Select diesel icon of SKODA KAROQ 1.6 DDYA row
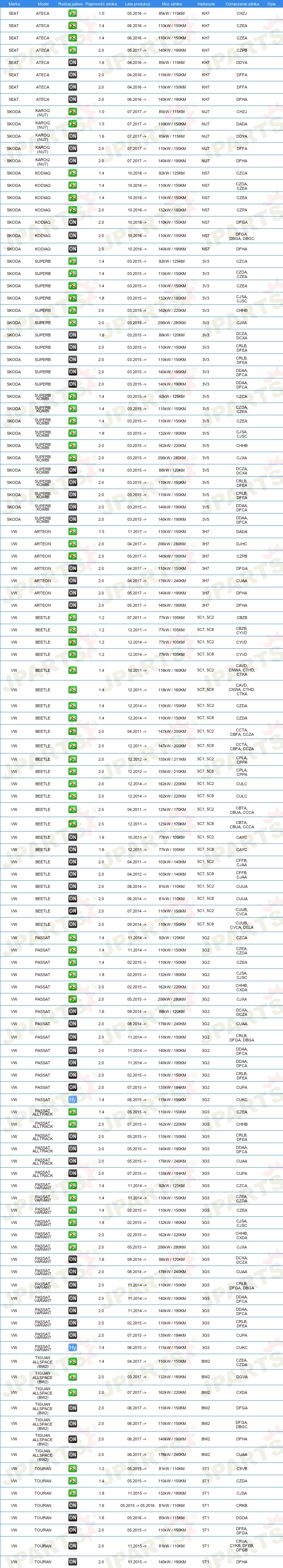Screen dimensions: 283x1568 (73, 136)
